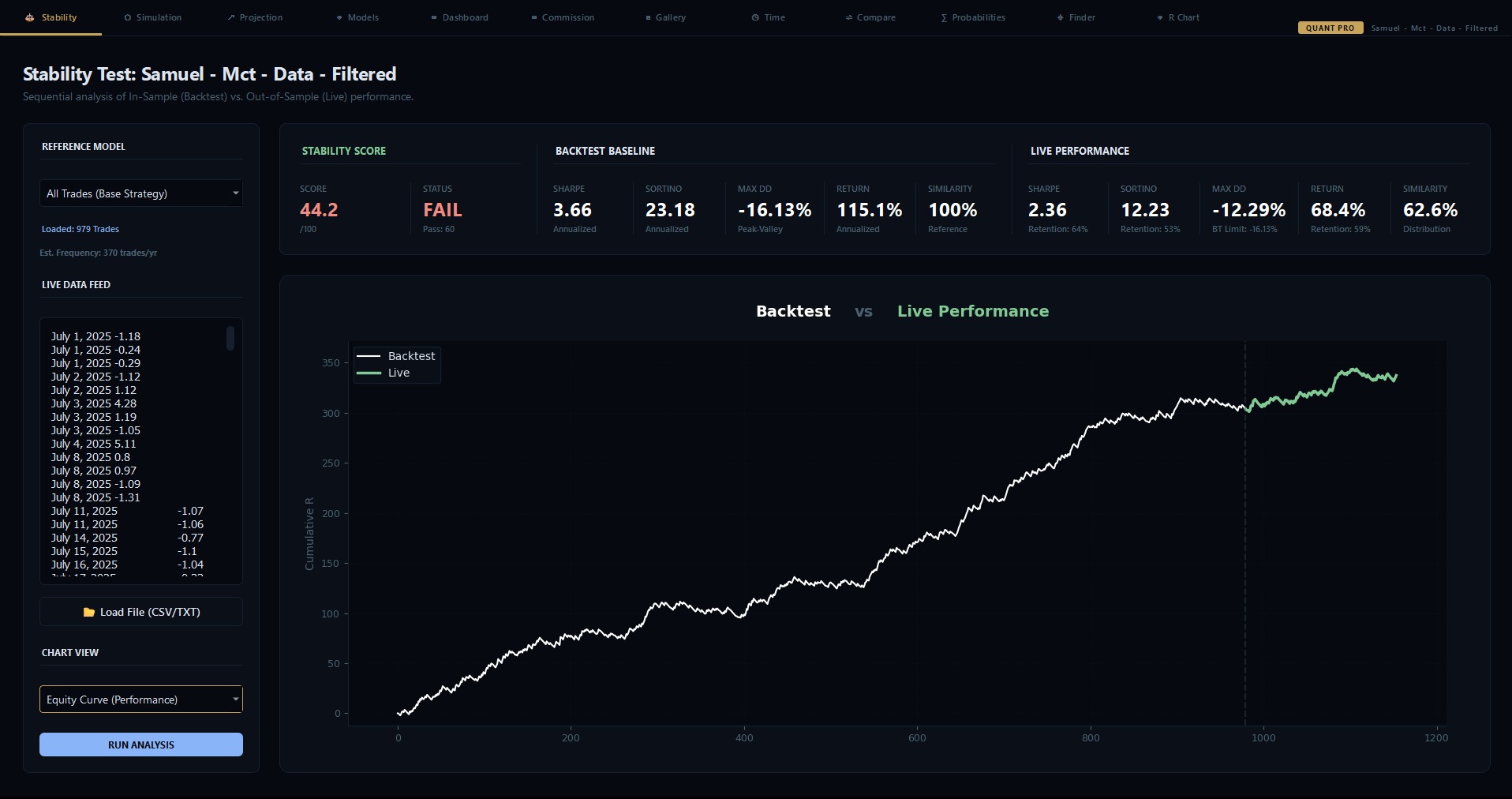Click the live Return value 68.4%
The width and height of the screenshot is (1512, 799).
pyautogui.click(x=1338, y=210)
